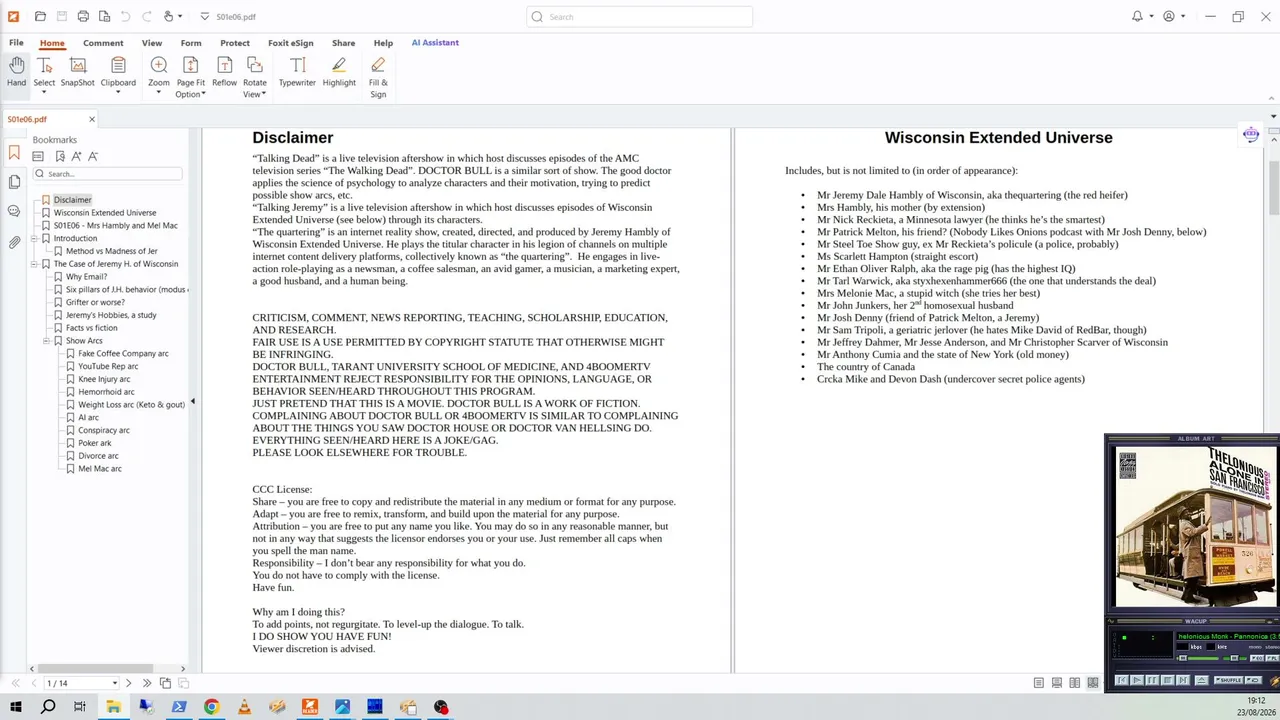The image size is (1280, 720).
Task: Enable continuous page view mode
Action: tap(1057, 683)
